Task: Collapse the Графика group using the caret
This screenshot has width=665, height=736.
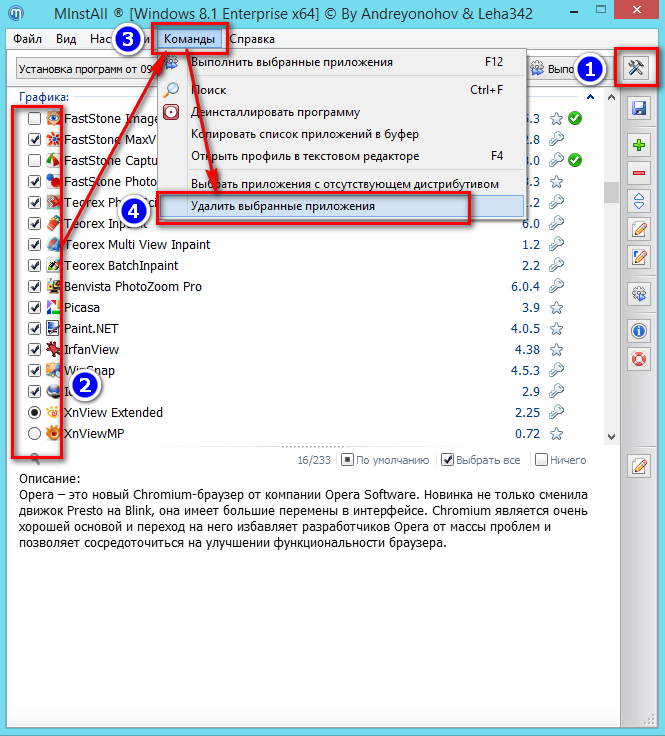Action: point(590,98)
